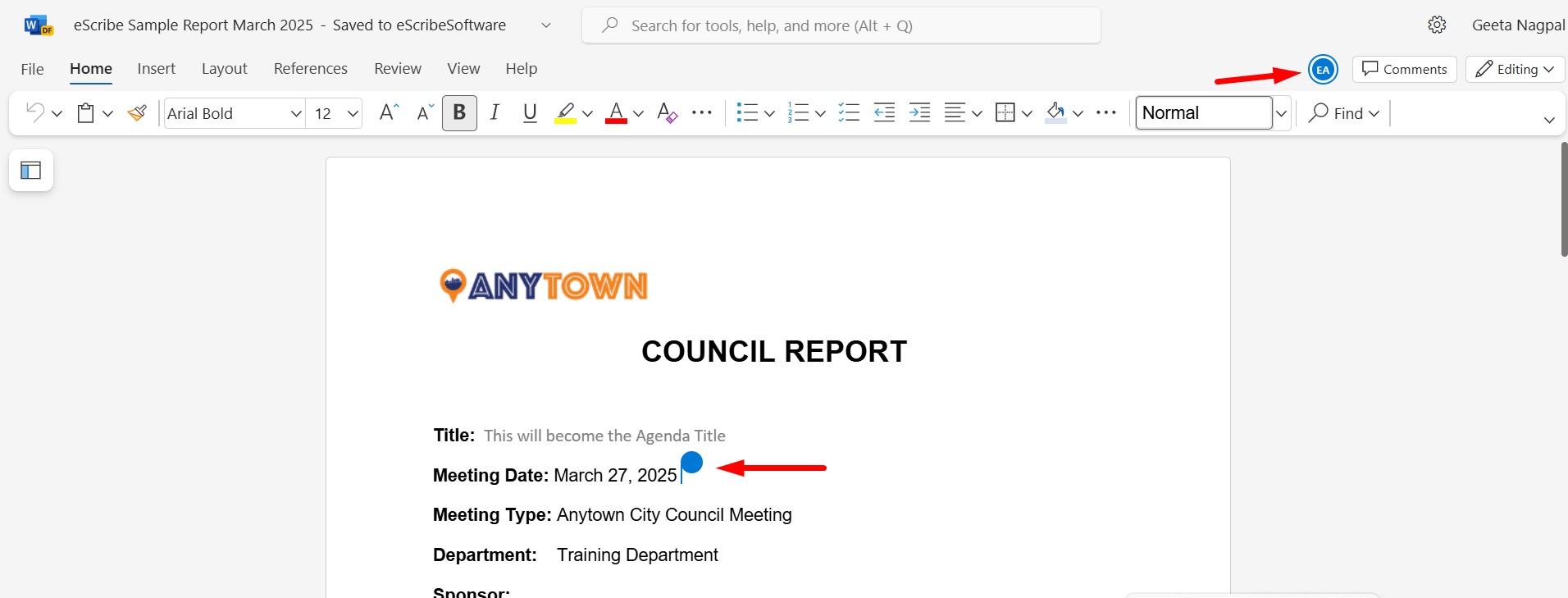Increase the paragraph indent

pyautogui.click(x=919, y=113)
